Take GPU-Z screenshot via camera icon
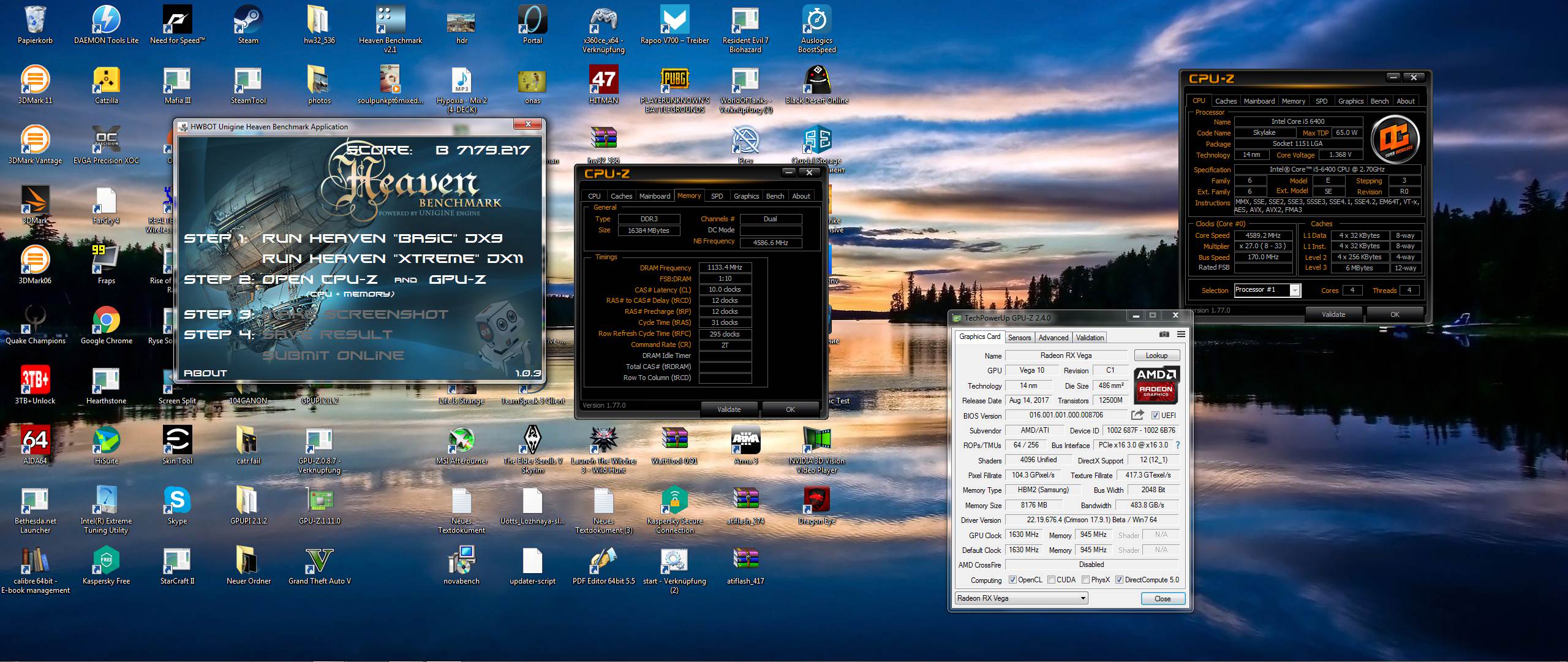Screen dimensions: 1568x662 pyautogui.click(x=1164, y=335)
